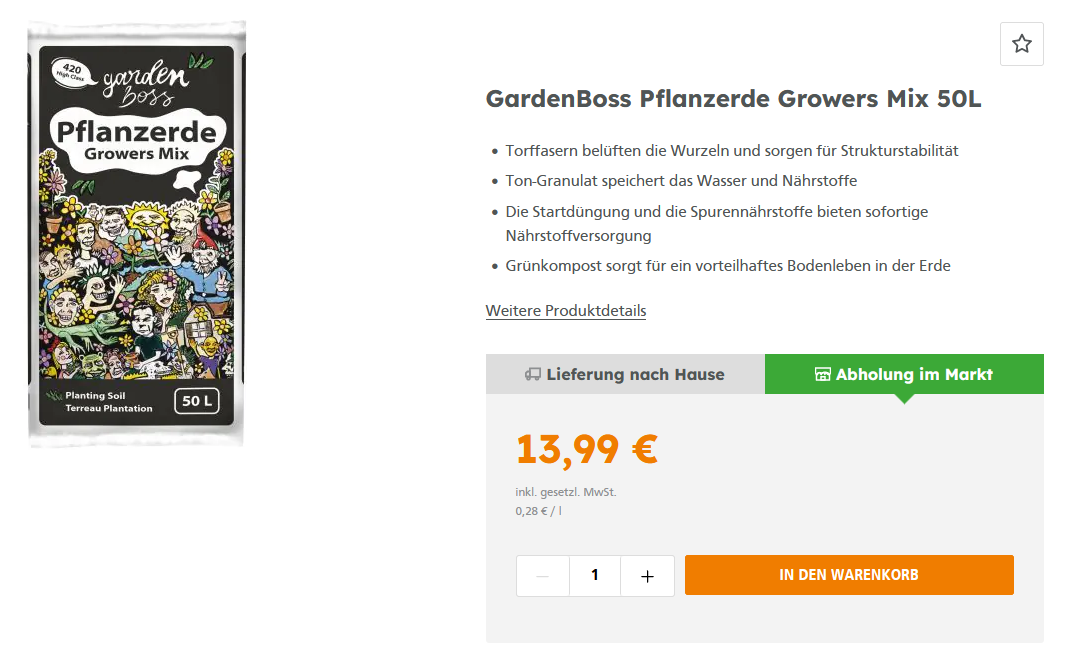
Task: Click the 13,99 € price
Action: [586, 449]
